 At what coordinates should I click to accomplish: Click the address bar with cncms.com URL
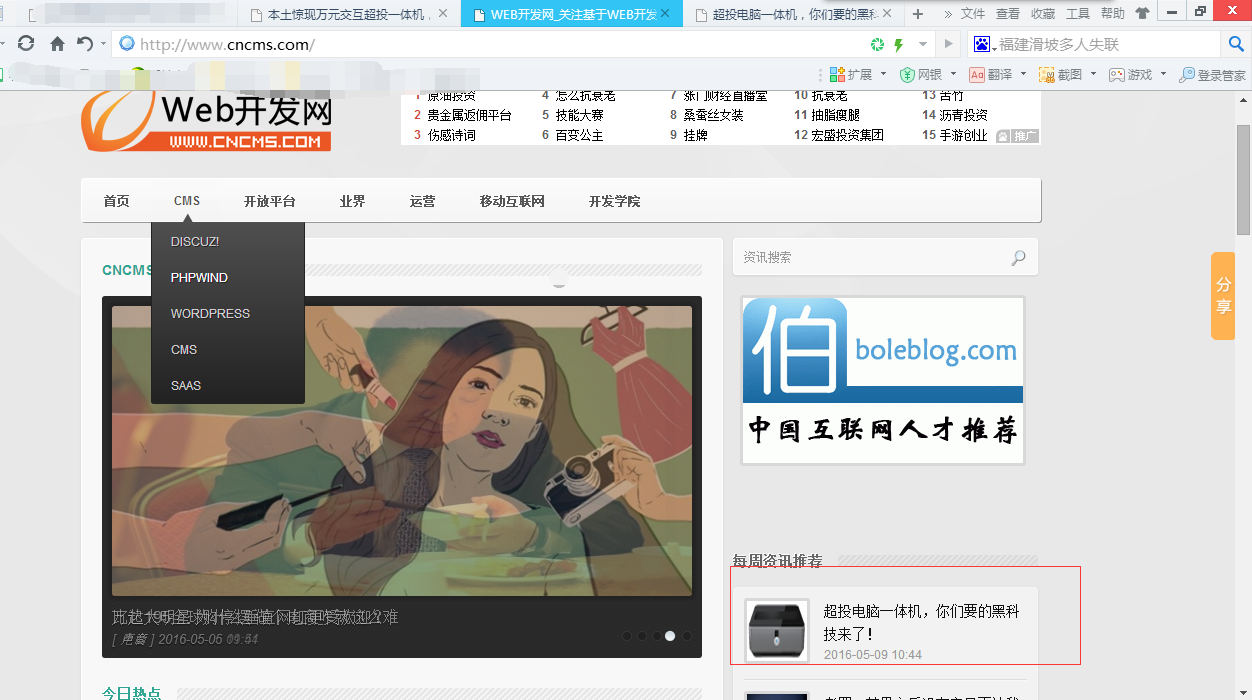coord(490,44)
